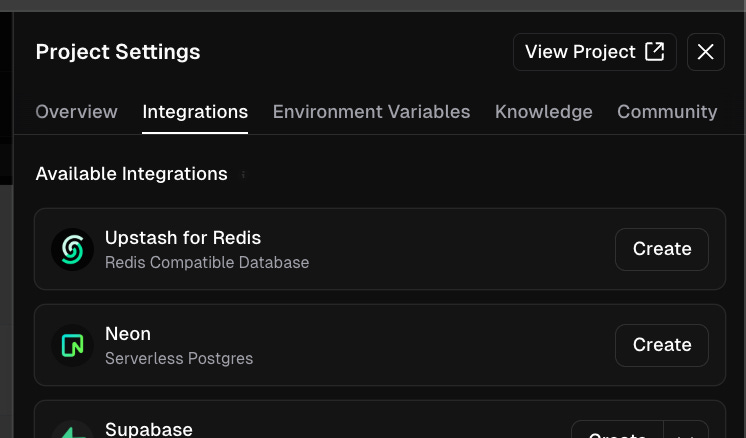Close the Project Settings panel
Screen dimensions: 746x438
[x=706, y=52]
